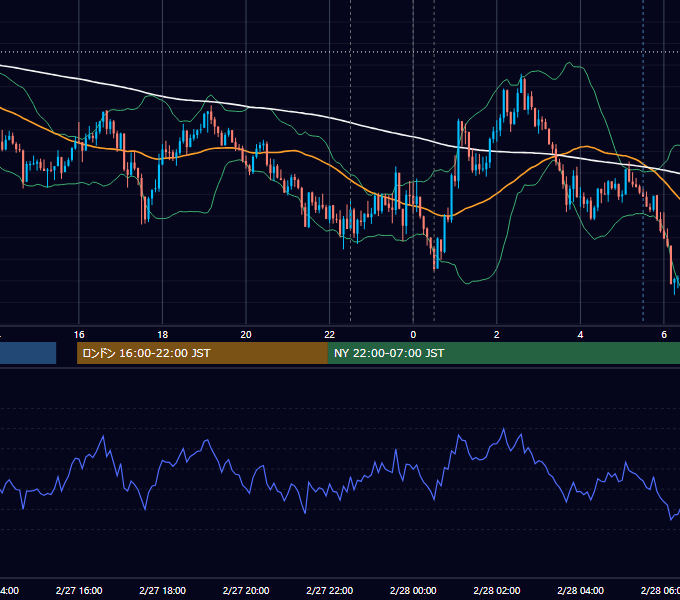680x600 pixels.
Task: Click the 4 hour label on the axis
Action: [580, 335]
